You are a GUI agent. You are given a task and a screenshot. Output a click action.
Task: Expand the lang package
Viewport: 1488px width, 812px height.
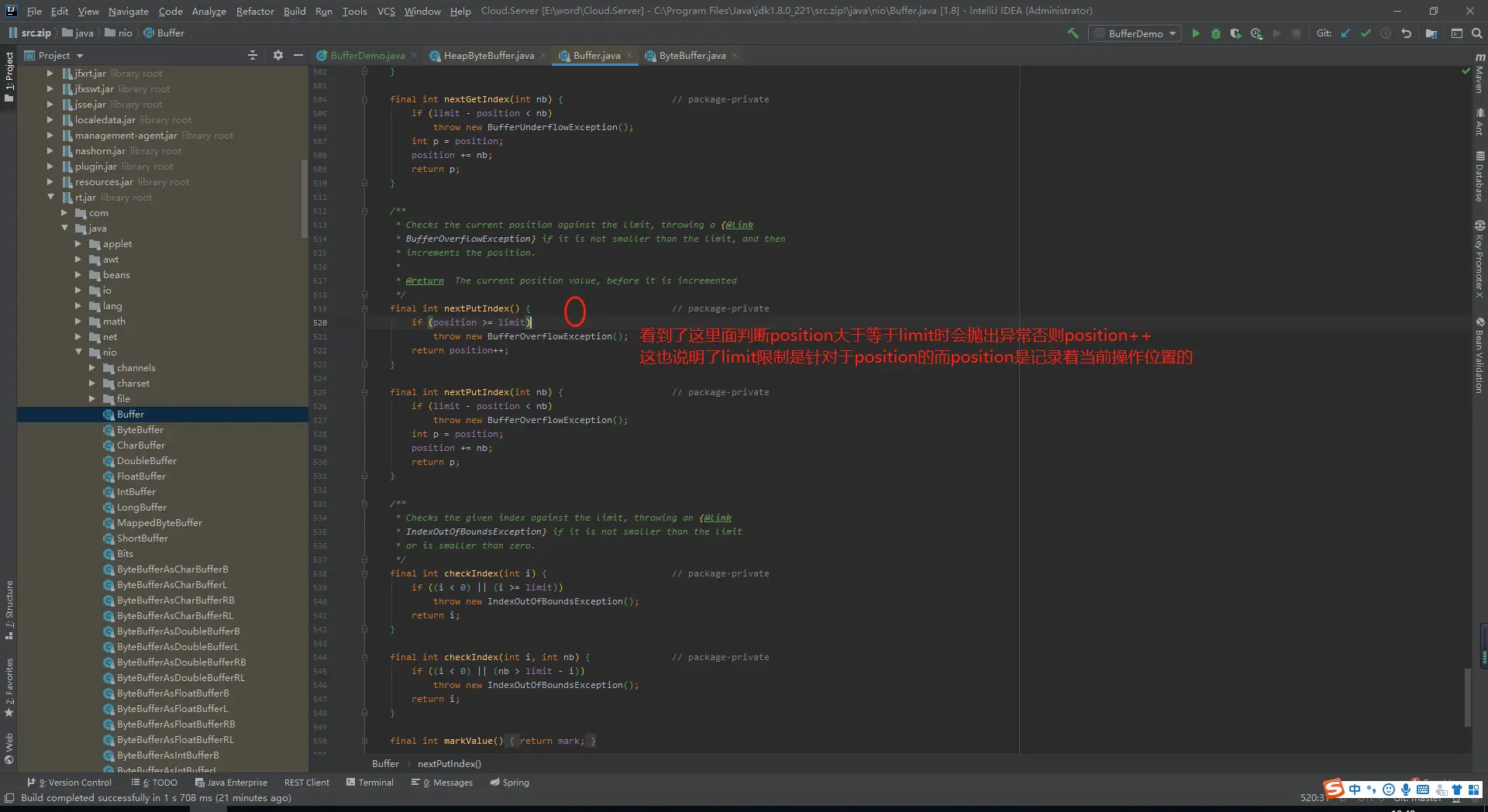(78, 306)
